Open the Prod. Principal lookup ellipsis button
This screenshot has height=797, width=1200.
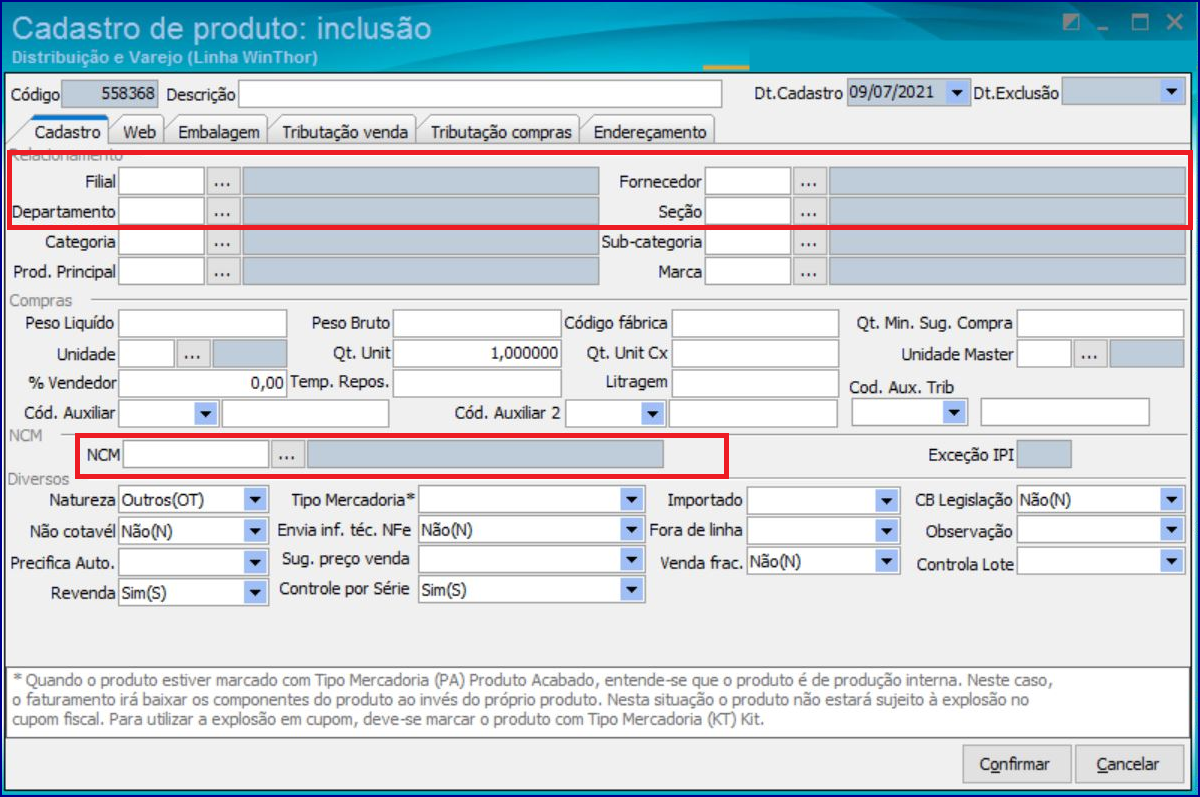point(222,271)
